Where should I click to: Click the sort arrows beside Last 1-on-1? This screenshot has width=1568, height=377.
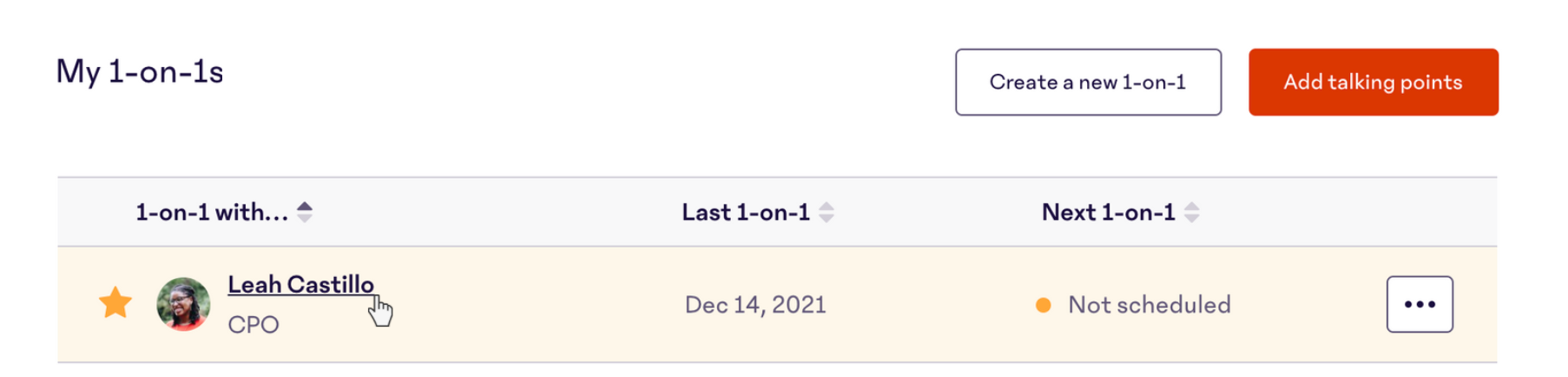tap(827, 212)
